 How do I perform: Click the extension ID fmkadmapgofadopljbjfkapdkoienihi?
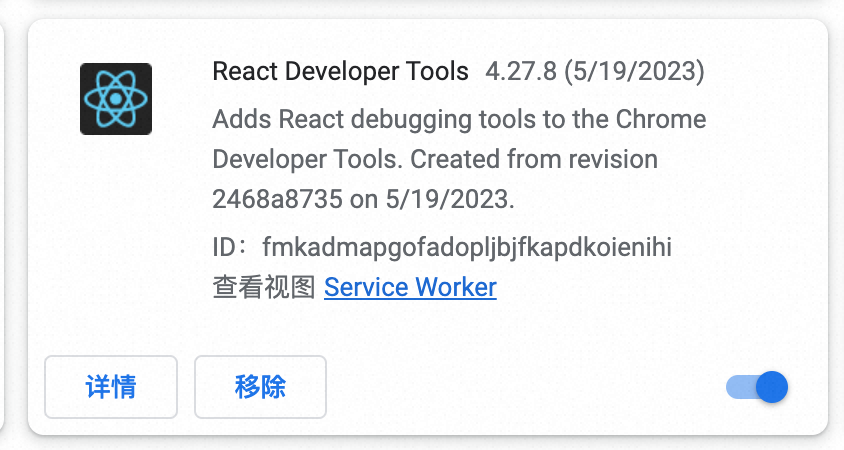pos(467,248)
